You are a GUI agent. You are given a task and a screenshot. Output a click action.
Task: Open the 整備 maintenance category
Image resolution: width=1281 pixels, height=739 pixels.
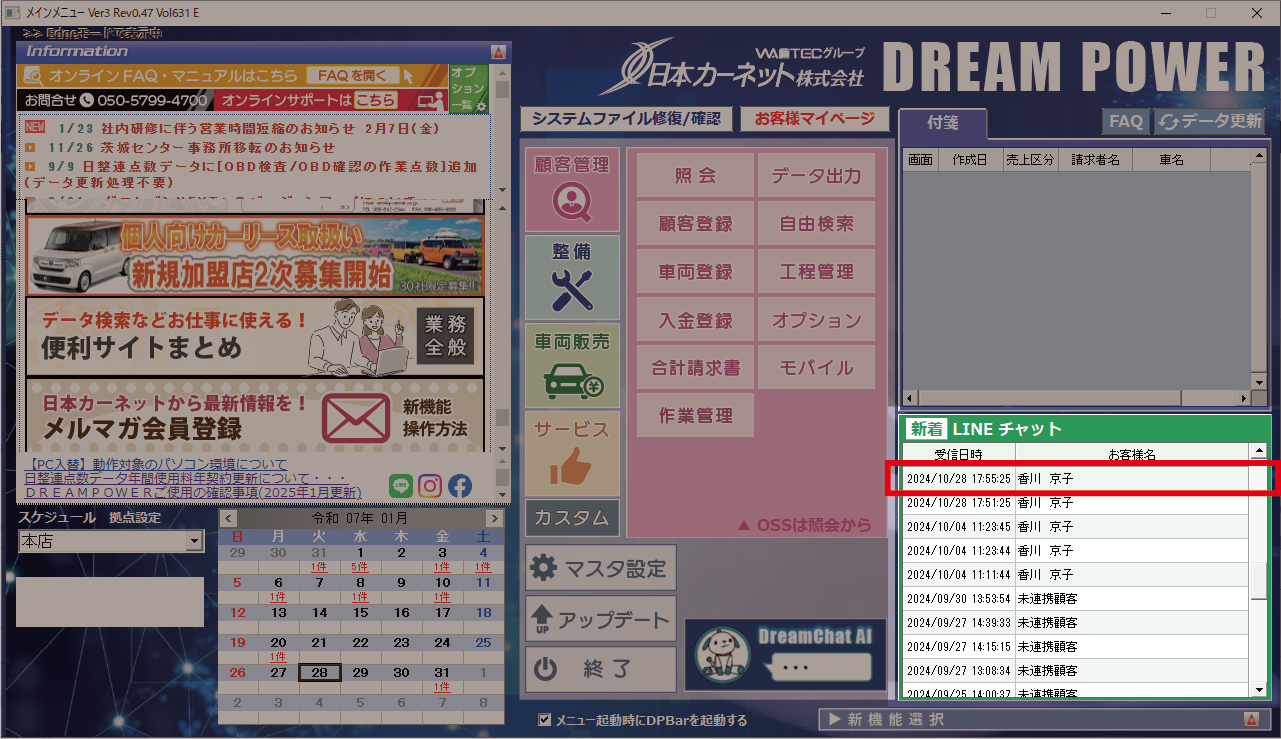572,277
